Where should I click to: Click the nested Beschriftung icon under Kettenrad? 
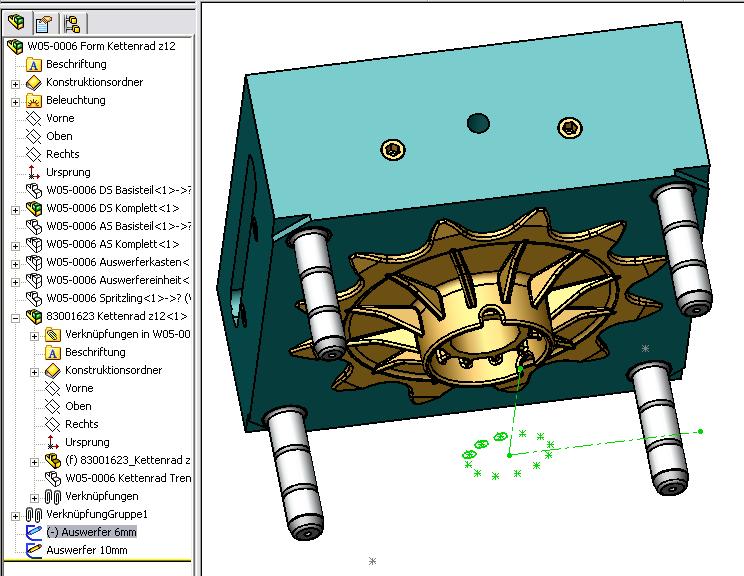click(53, 353)
